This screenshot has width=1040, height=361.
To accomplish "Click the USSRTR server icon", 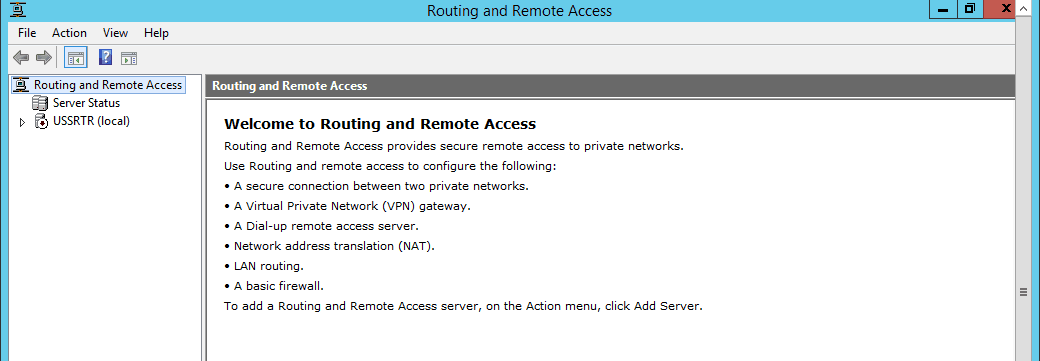I will click(42, 121).
